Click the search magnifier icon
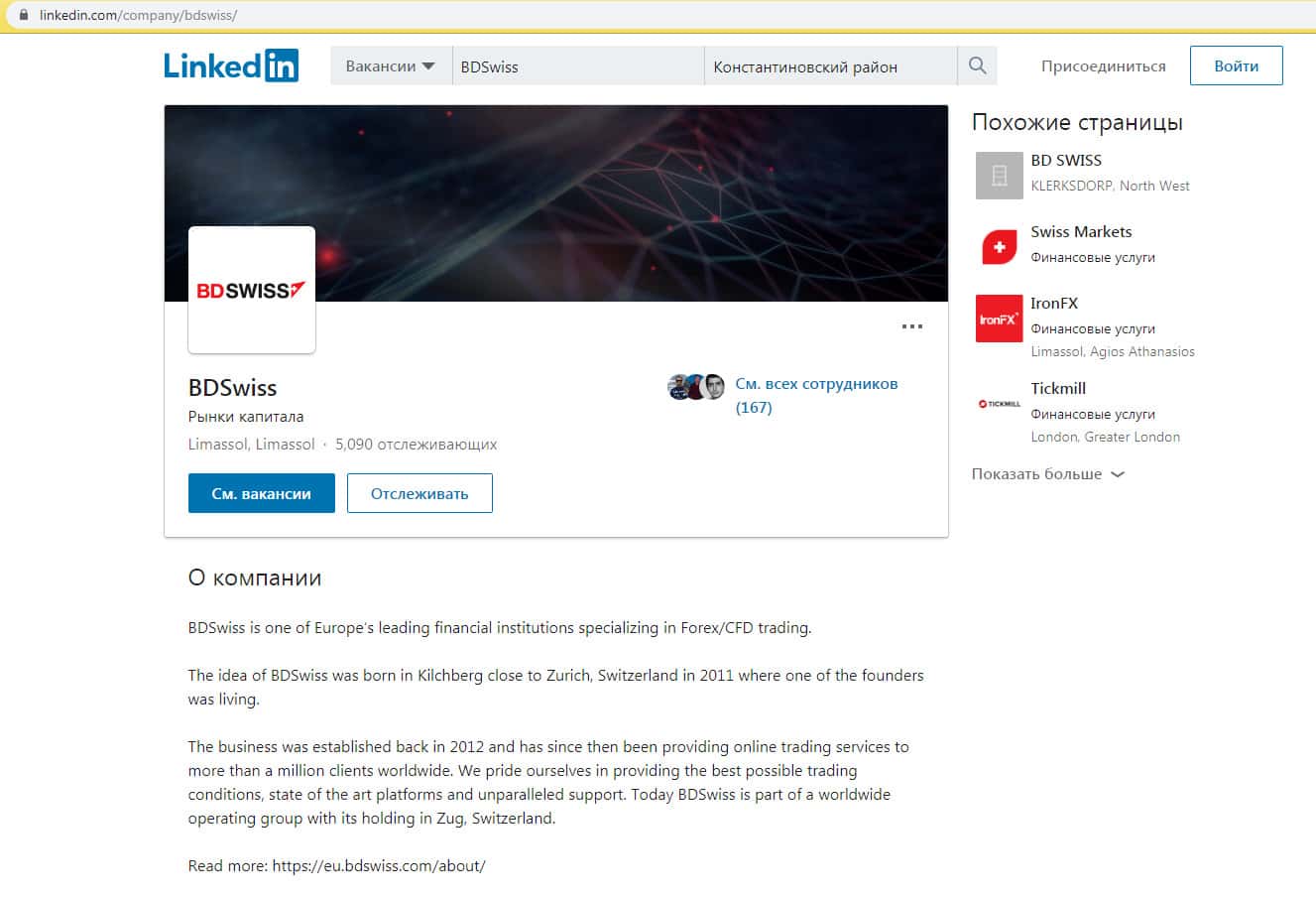1316x897 pixels. pyautogui.click(x=977, y=65)
